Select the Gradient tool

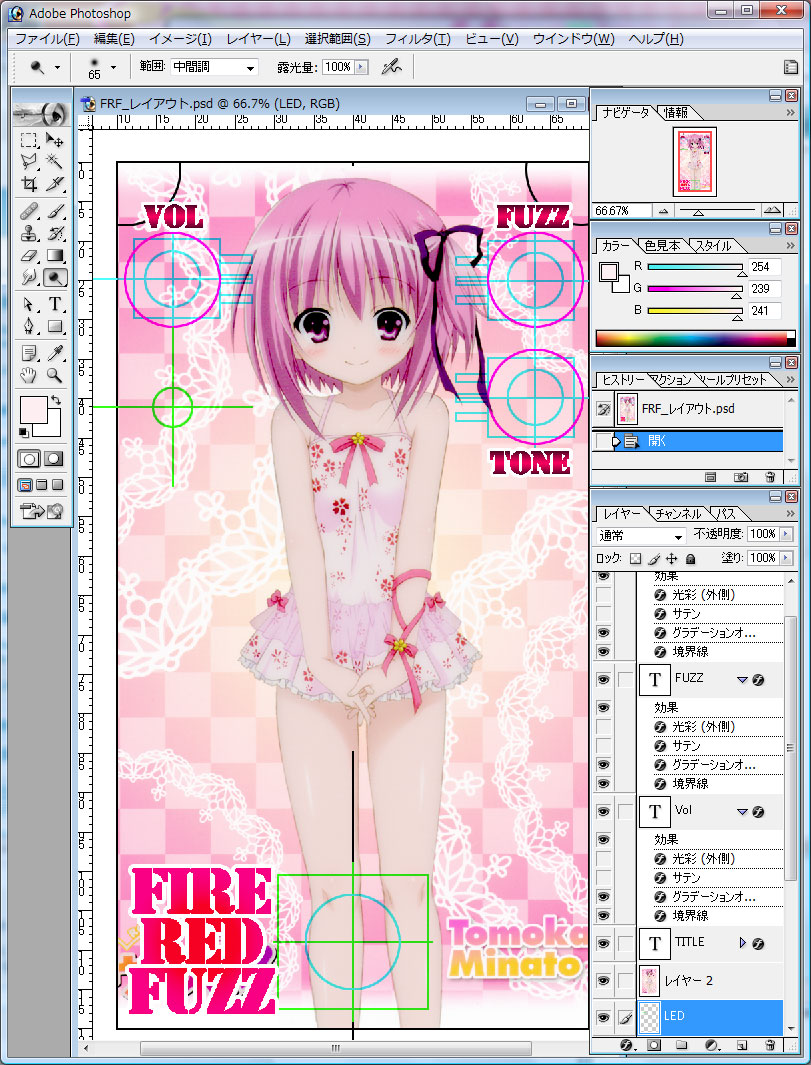(x=54, y=255)
